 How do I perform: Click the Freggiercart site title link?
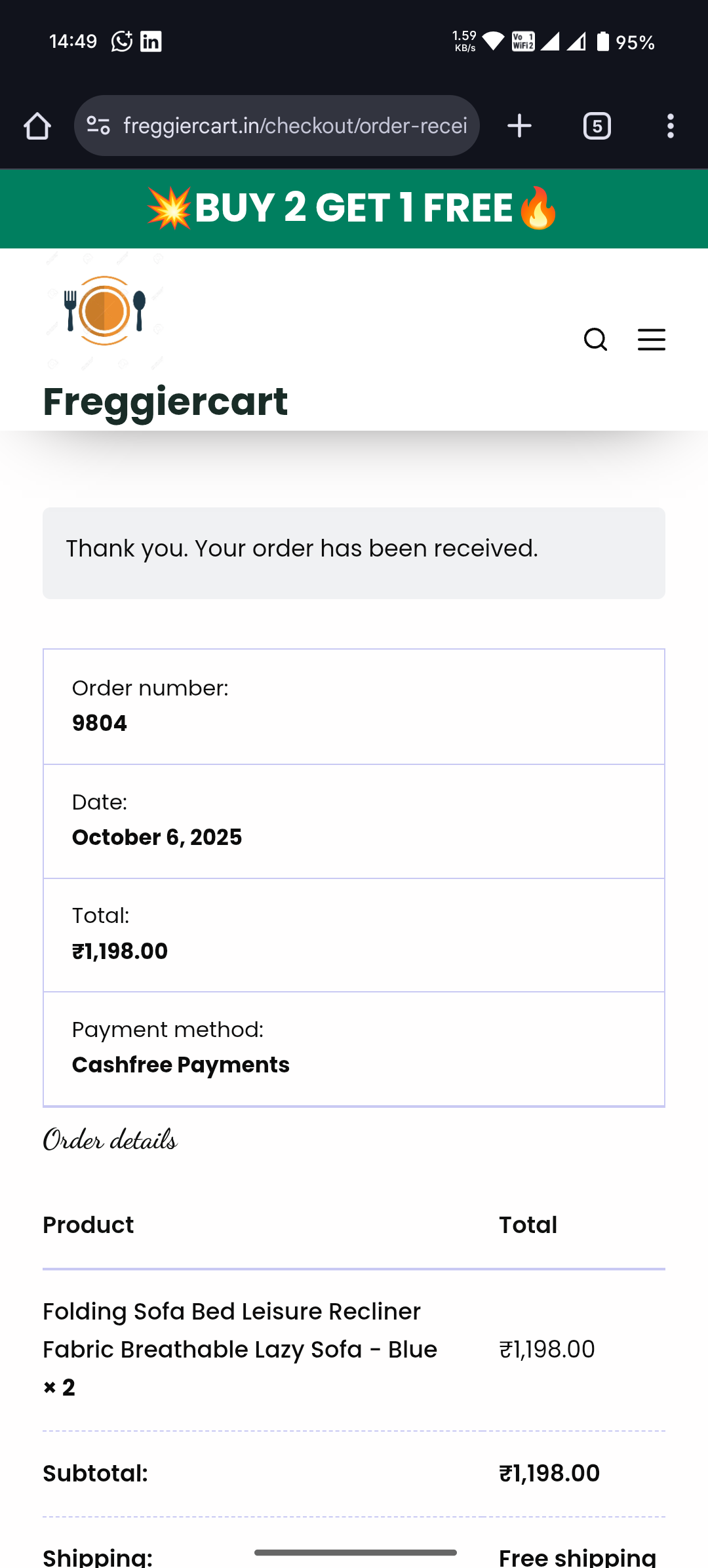(x=165, y=401)
